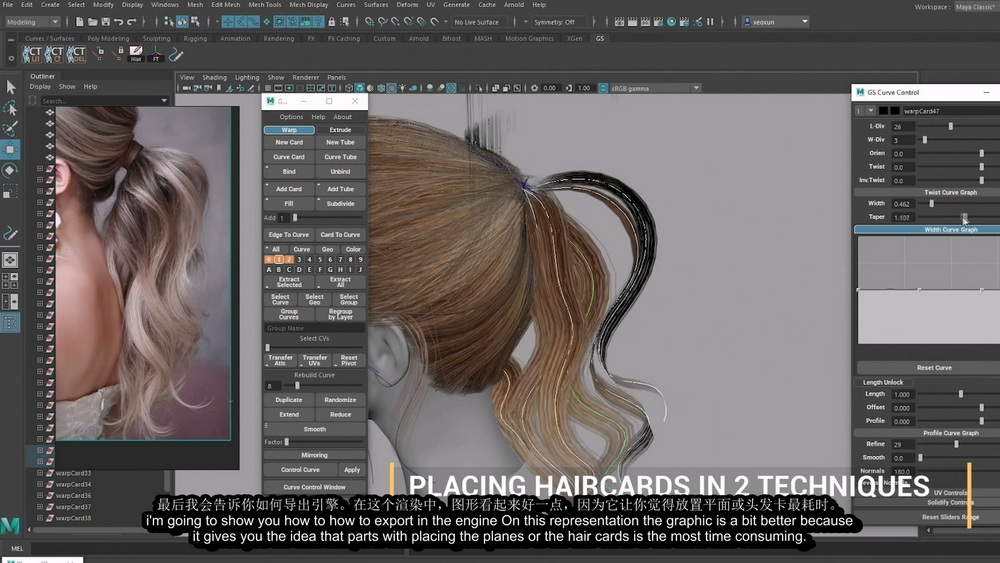Screen dimensions: 1000x563
Task: Click the lock selection padlock icon
Action: [332, 22]
